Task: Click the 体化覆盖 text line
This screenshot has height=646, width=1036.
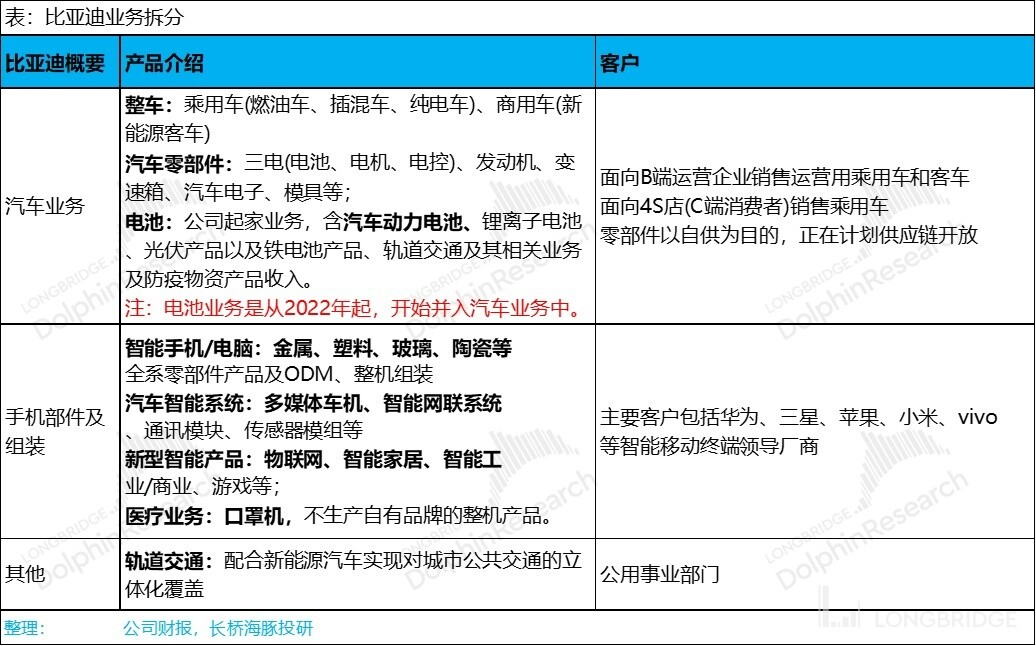Action: coord(165,589)
